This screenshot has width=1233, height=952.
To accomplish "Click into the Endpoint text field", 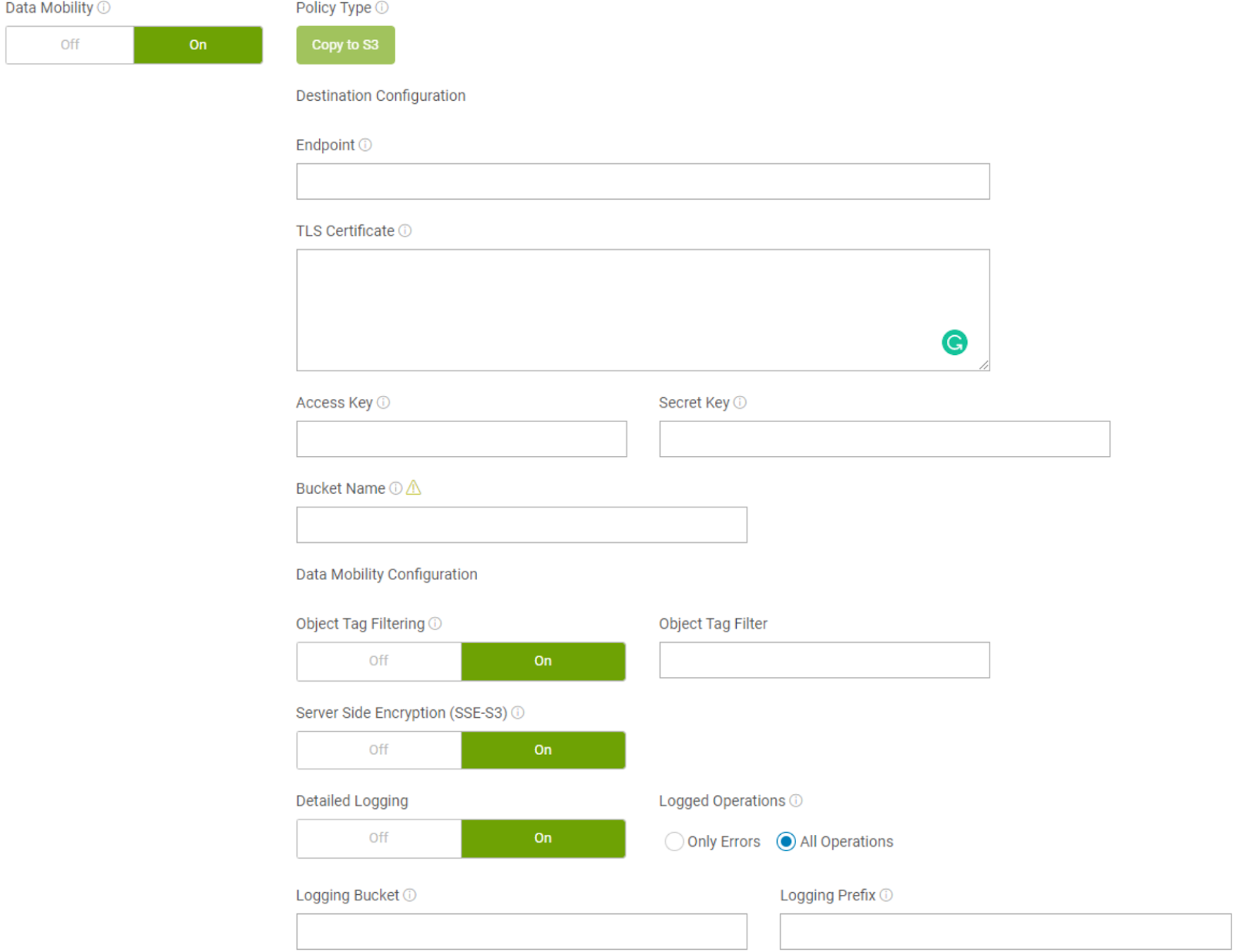I will pyautogui.click(x=643, y=181).
